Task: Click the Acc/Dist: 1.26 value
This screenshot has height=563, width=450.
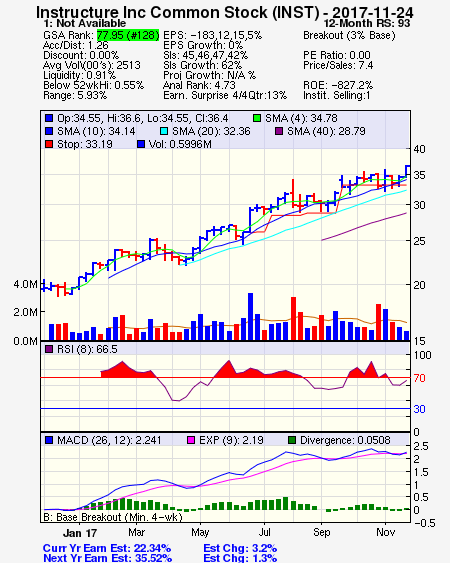Action: (x=75, y=45)
